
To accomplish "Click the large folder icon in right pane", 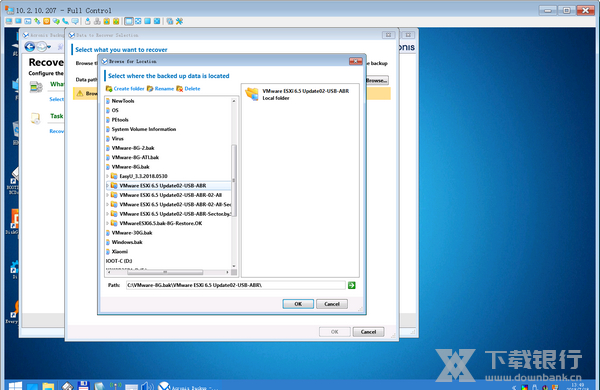I will [x=252, y=94].
